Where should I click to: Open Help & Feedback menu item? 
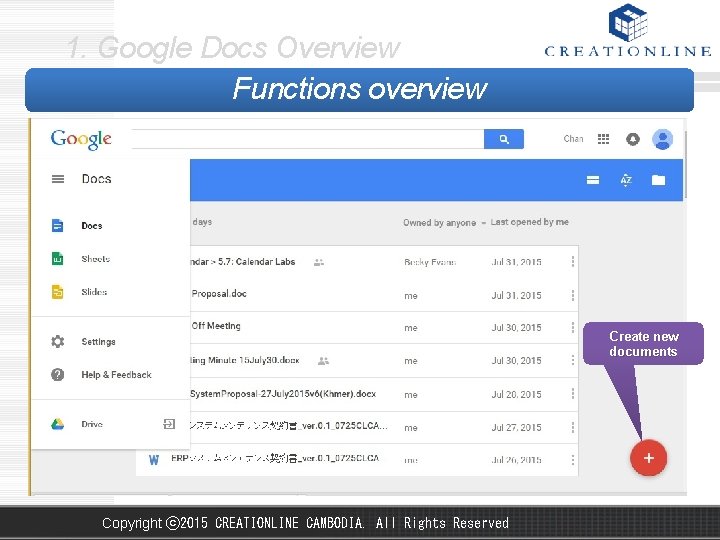click(110, 375)
